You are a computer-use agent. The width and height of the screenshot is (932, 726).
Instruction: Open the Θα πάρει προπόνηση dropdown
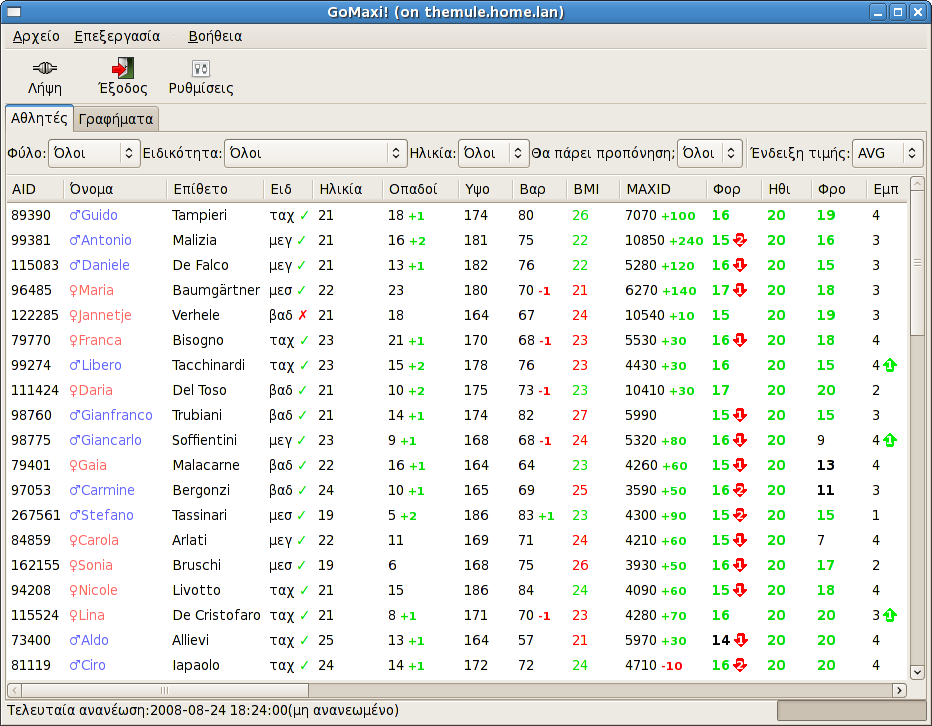(x=710, y=153)
